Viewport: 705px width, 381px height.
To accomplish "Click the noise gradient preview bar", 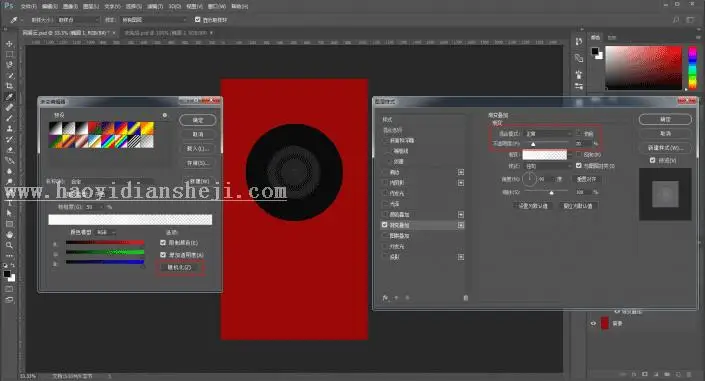I will 130,220.
